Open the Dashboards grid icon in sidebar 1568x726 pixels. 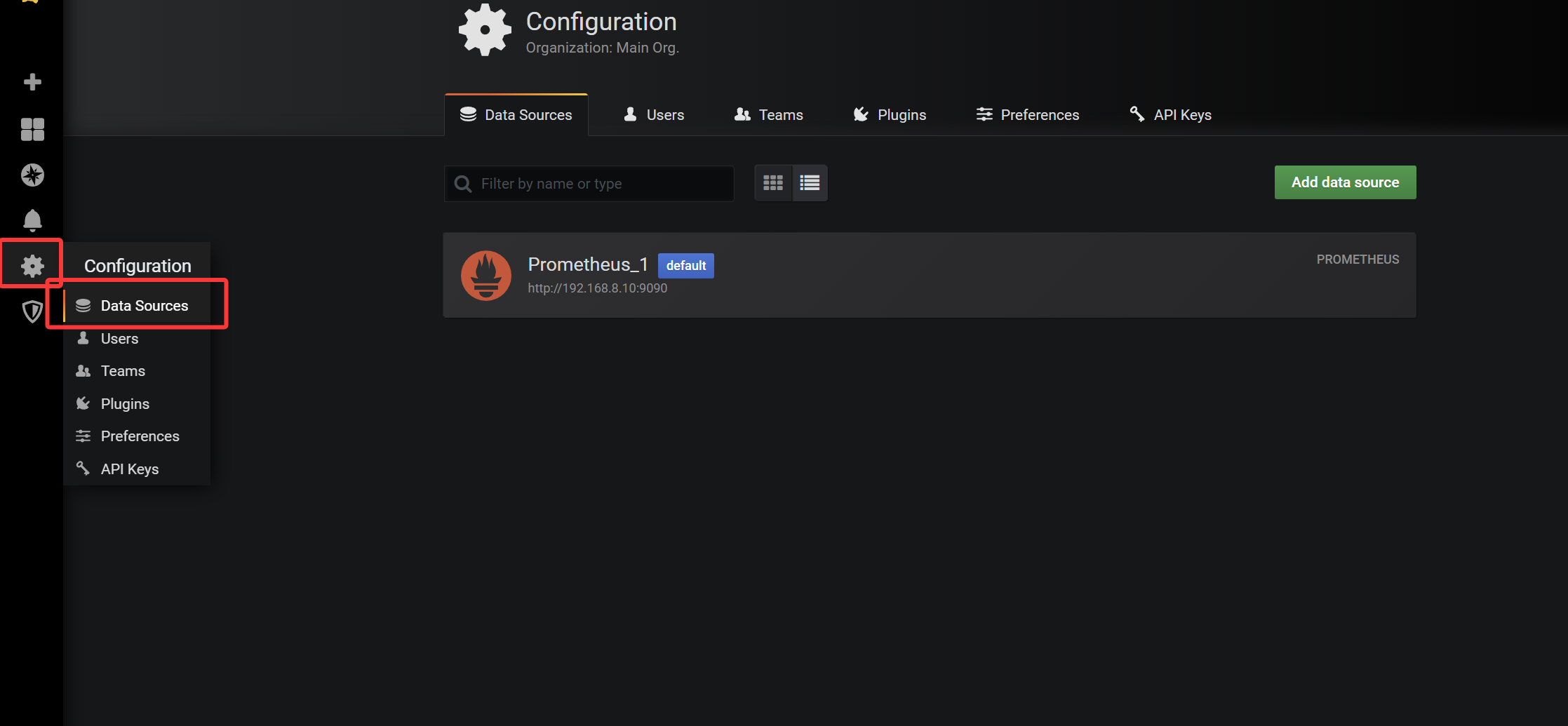(x=32, y=129)
